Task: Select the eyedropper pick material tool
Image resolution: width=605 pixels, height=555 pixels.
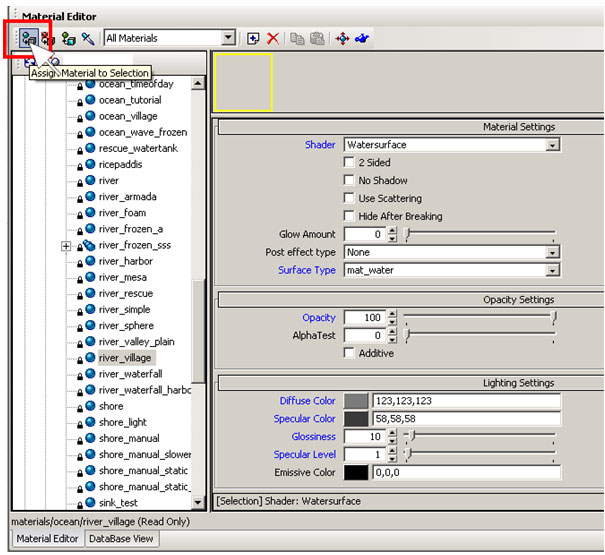Action: point(88,38)
